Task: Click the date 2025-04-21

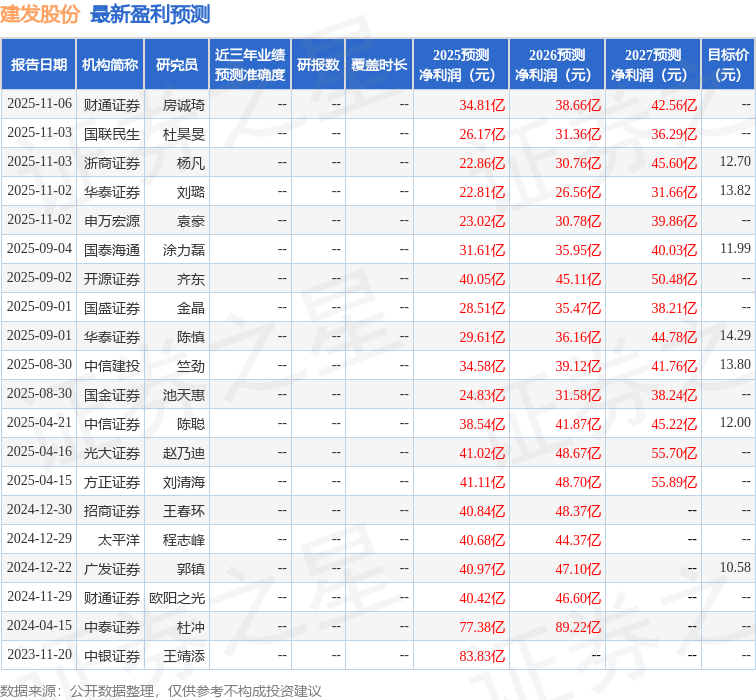Action: click(x=40, y=423)
